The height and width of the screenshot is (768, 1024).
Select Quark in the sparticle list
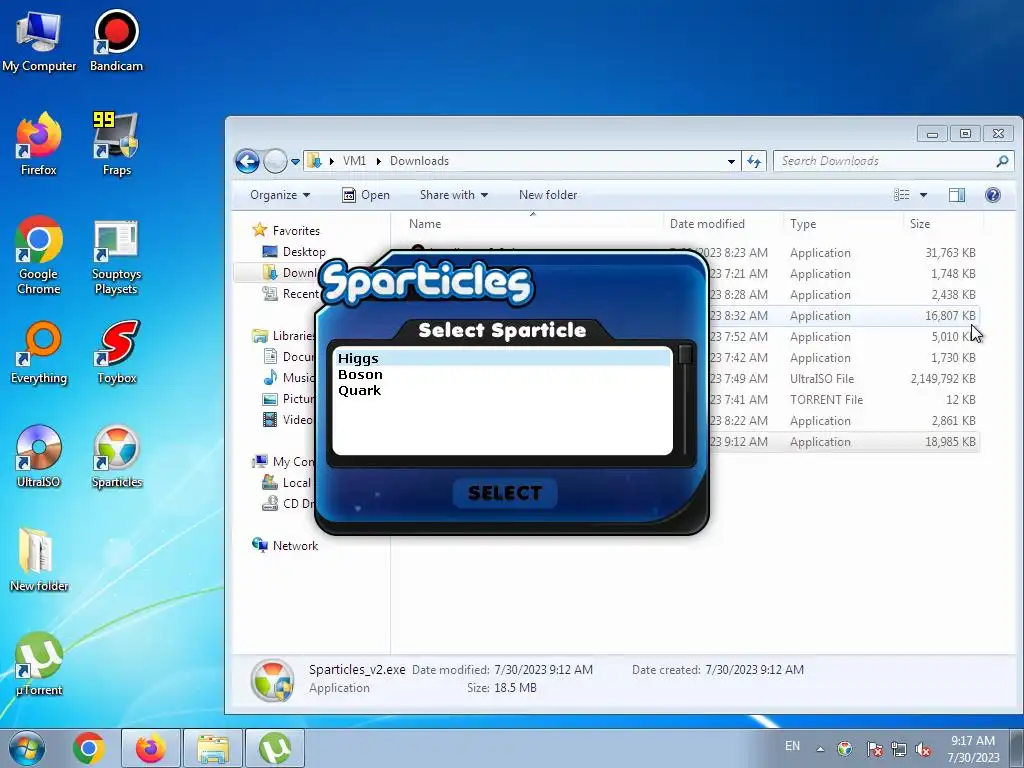[502, 390]
